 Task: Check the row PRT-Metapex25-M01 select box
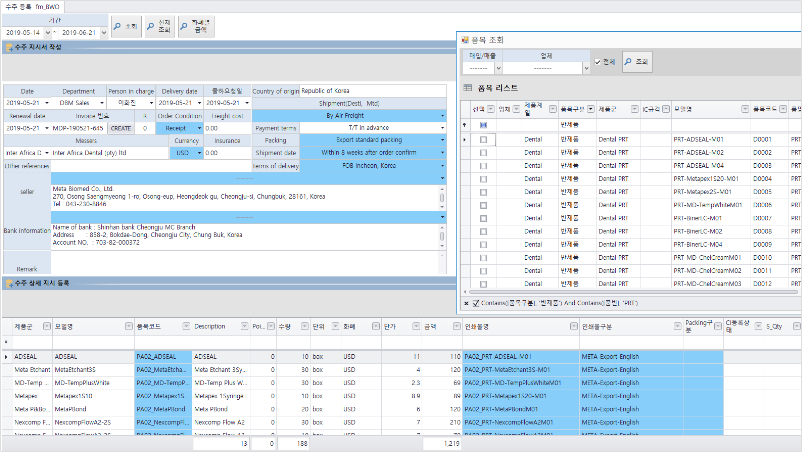pyautogui.click(x=483, y=192)
